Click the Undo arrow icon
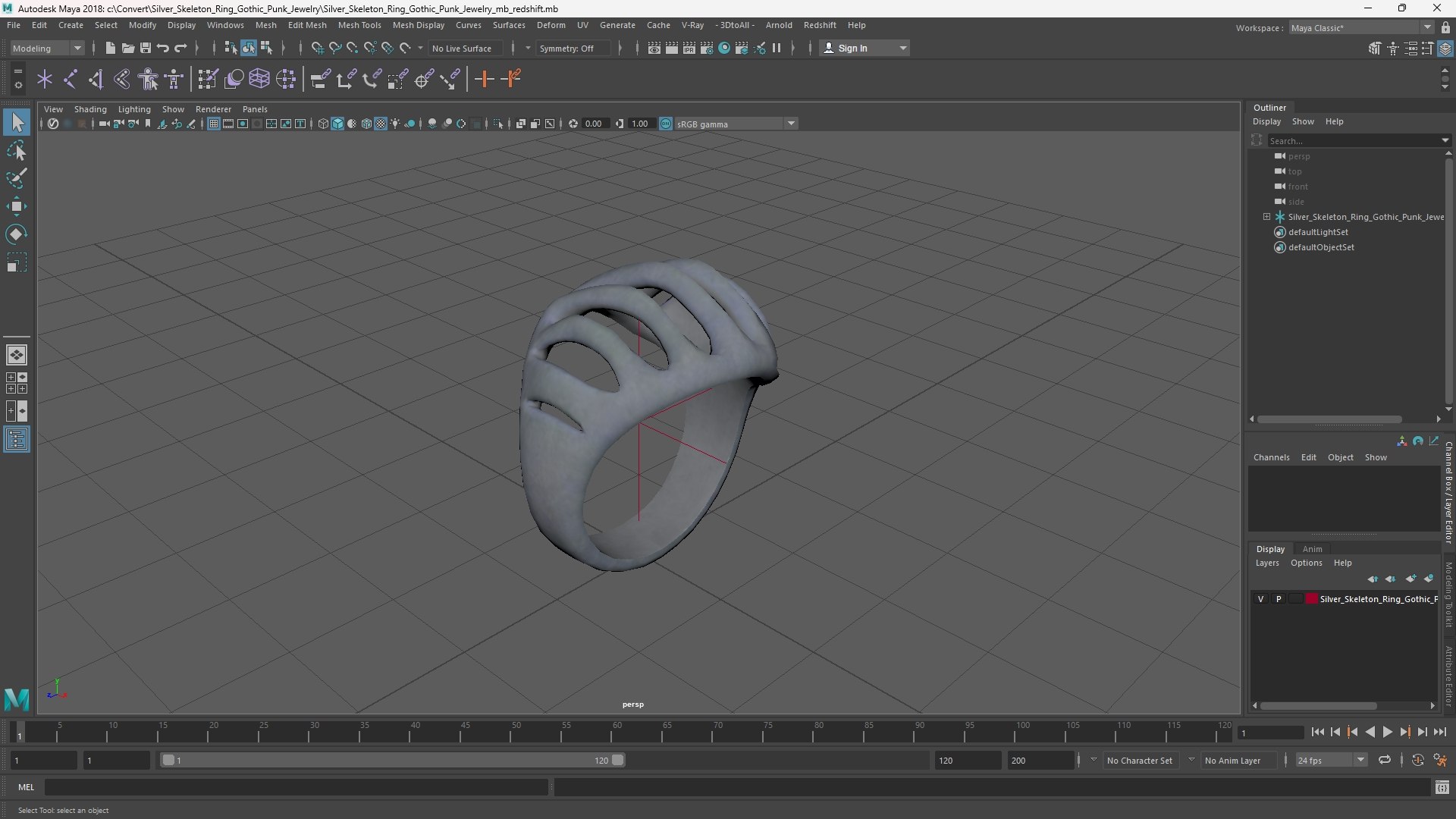The width and height of the screenshot is (1456, 819). (162, 48)
